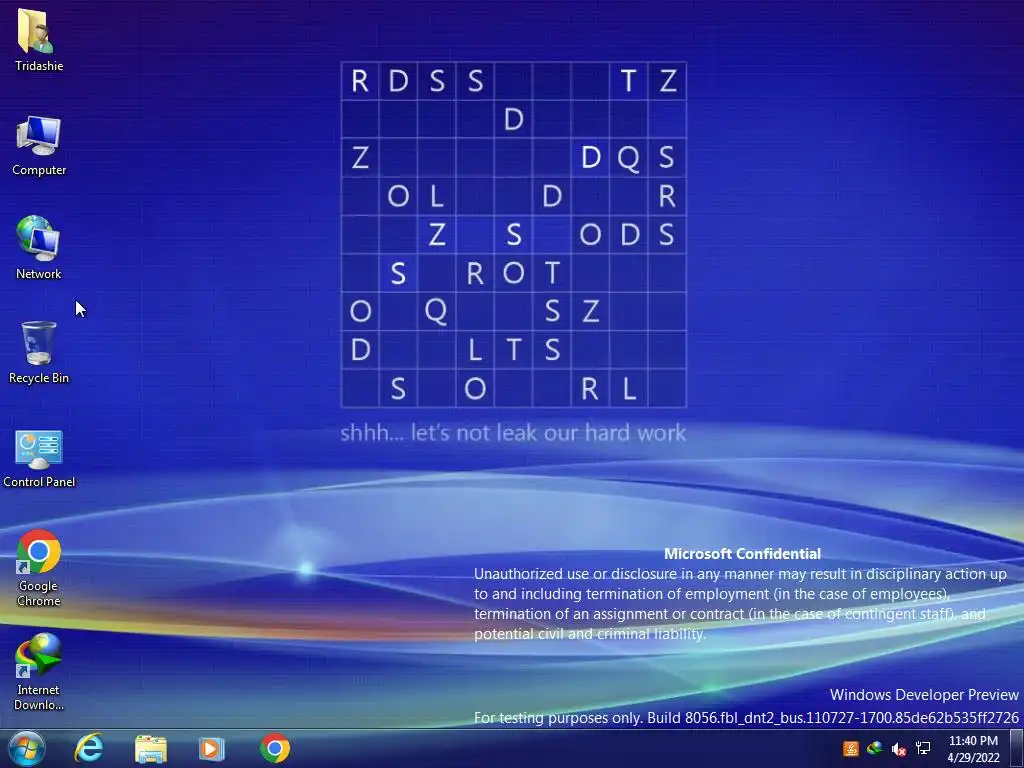Open Windows Media Player from the taskbar

(212, 748)
